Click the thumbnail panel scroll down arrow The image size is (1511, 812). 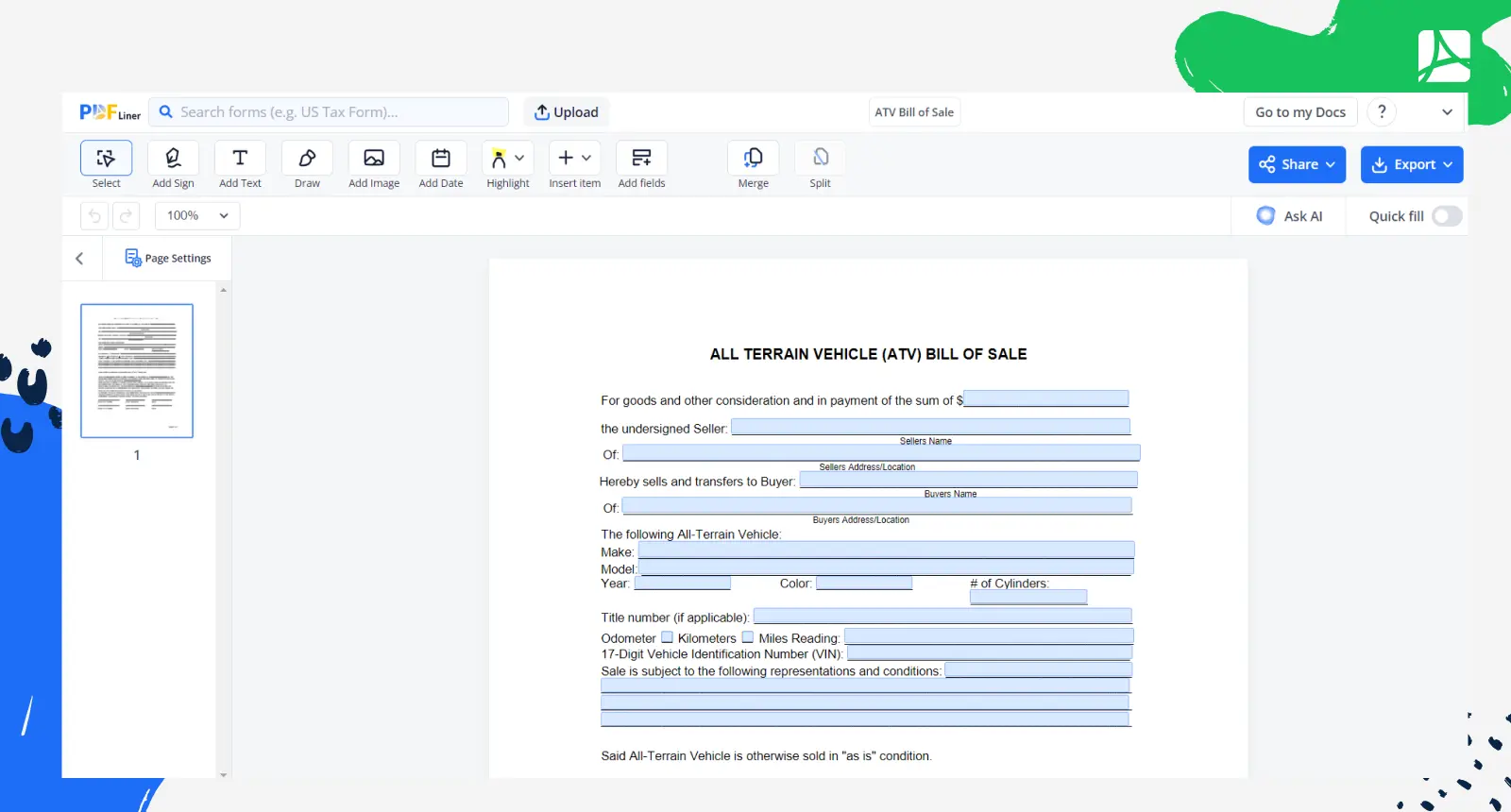(x=224, y=775)
